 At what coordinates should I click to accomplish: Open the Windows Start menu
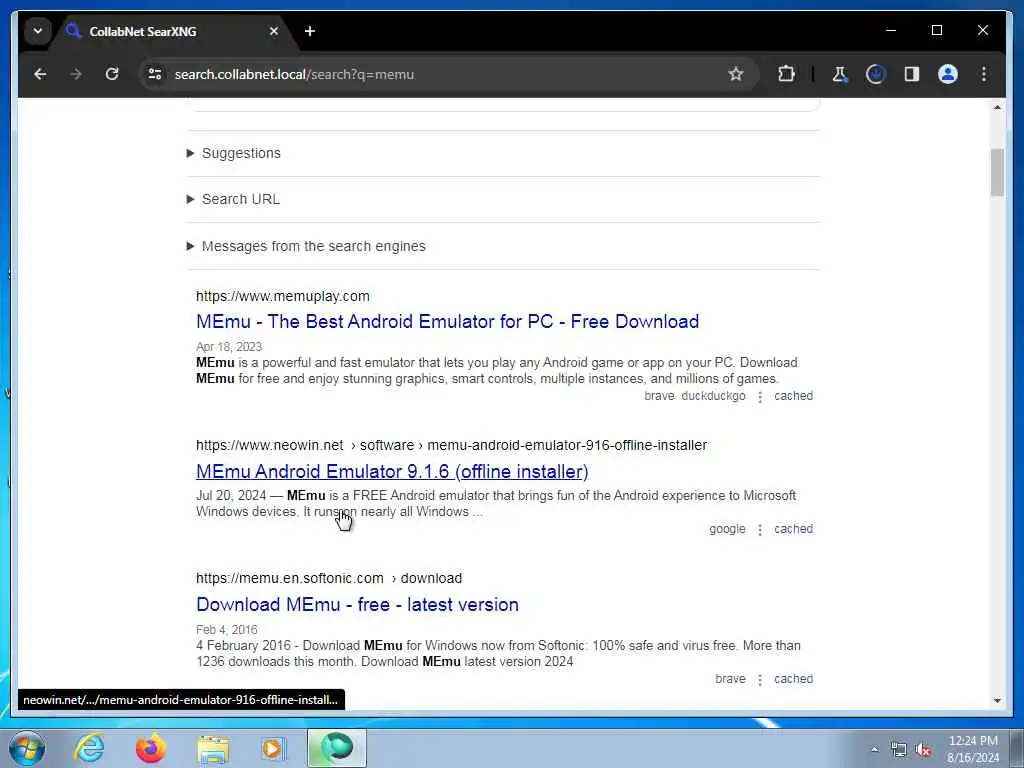(x=27, y=748)
